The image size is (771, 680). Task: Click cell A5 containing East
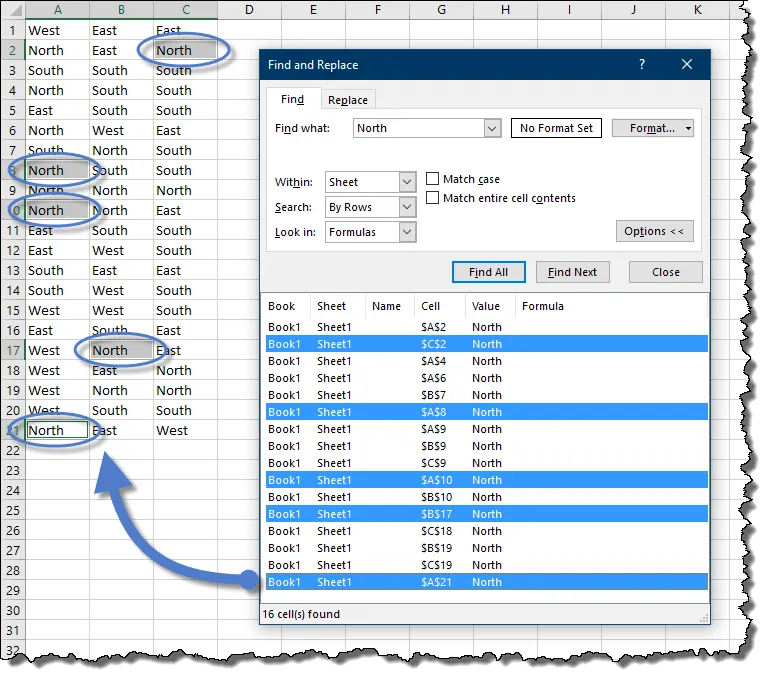(58, 111)
